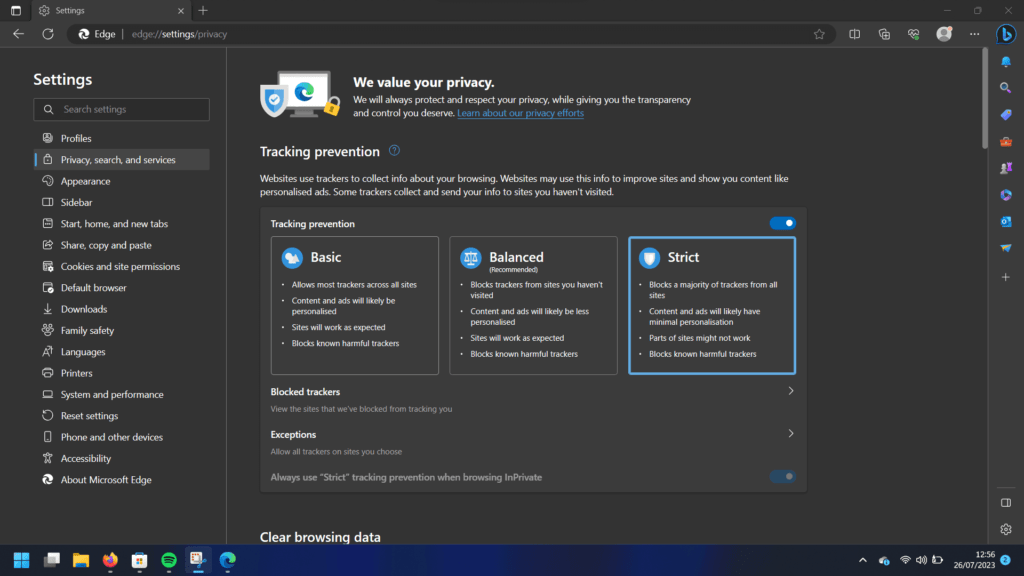
Task: Choose the Balanced tracking prevention card
Action: (533, 305)
